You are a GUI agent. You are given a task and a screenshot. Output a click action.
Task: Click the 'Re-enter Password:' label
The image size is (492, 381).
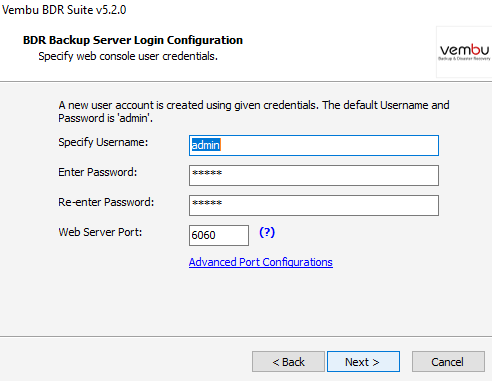(106, 202)
